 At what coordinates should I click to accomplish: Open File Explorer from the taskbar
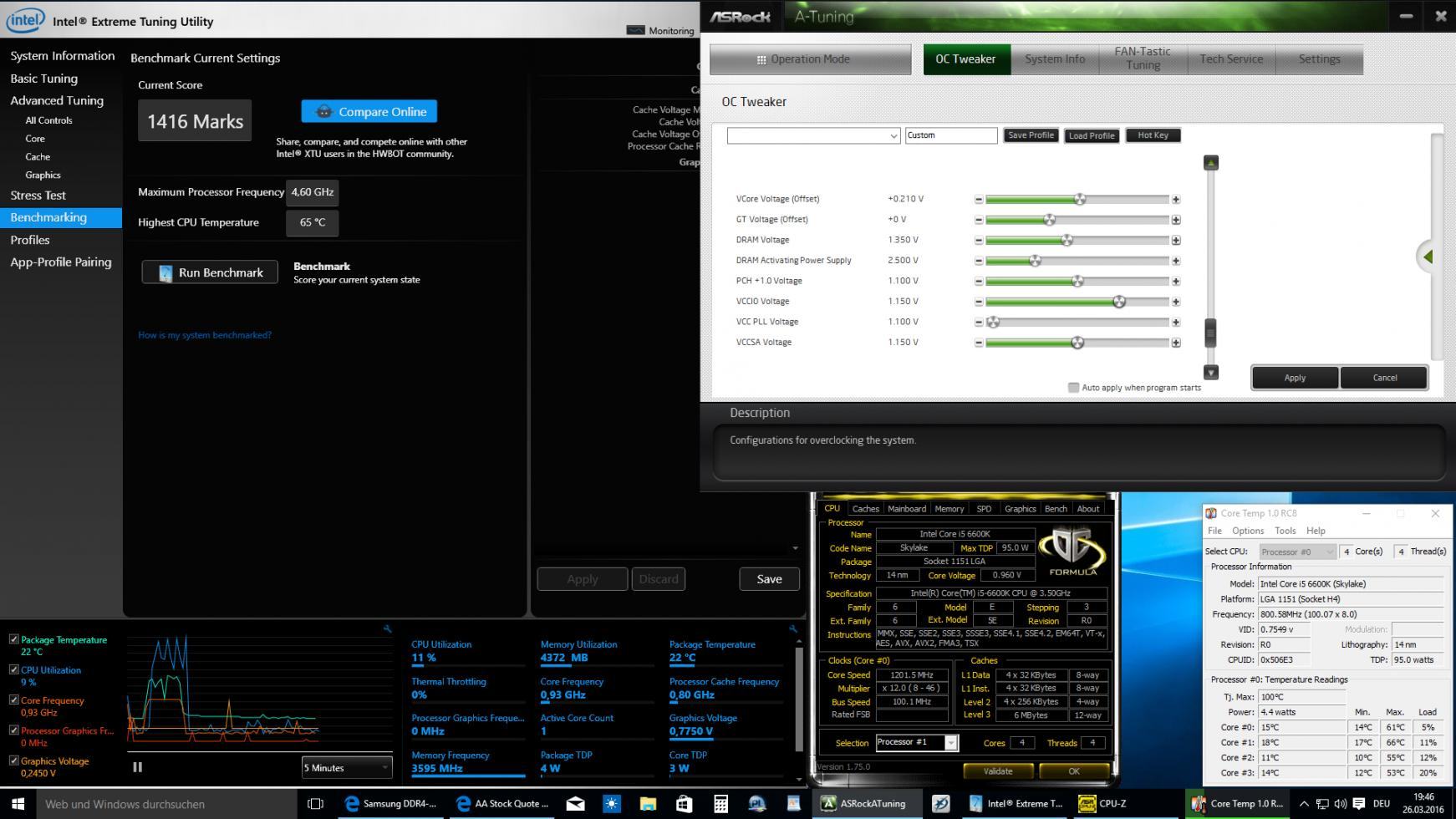click(x=648, y=804)
